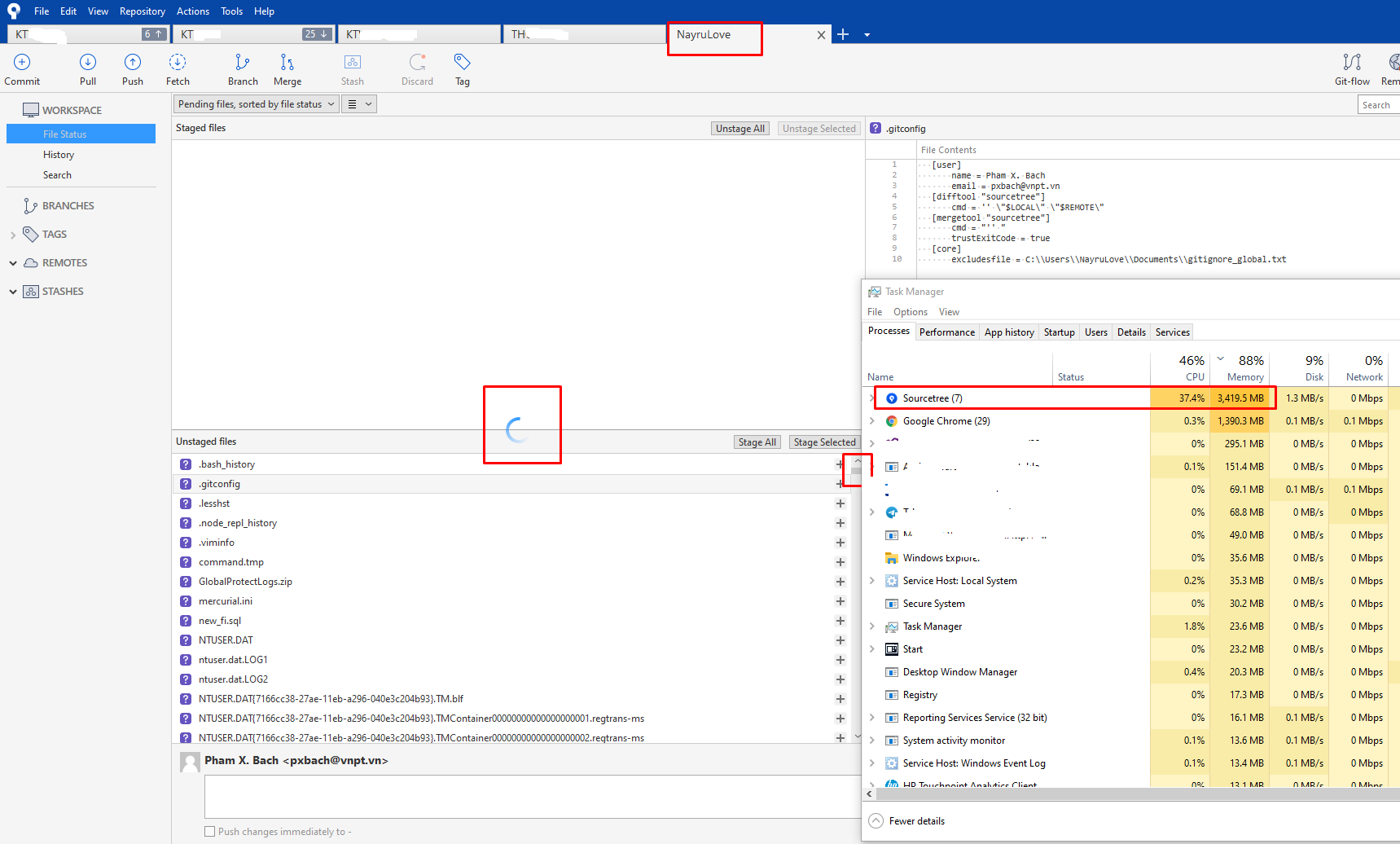Expand Service Host: Local System process

coord(872,581)
